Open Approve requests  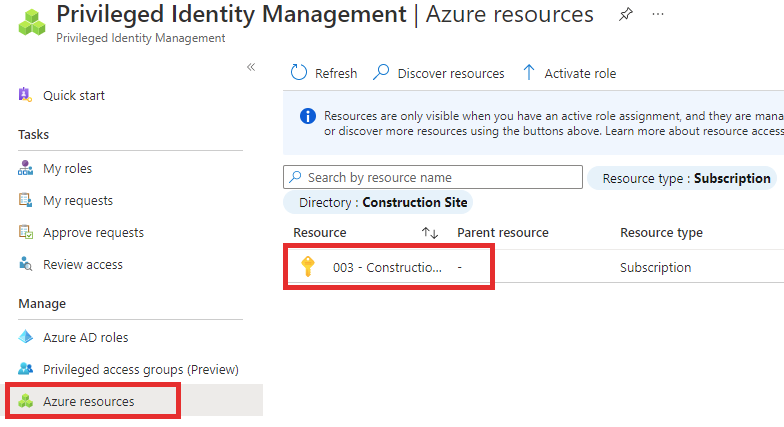[94, 232]
